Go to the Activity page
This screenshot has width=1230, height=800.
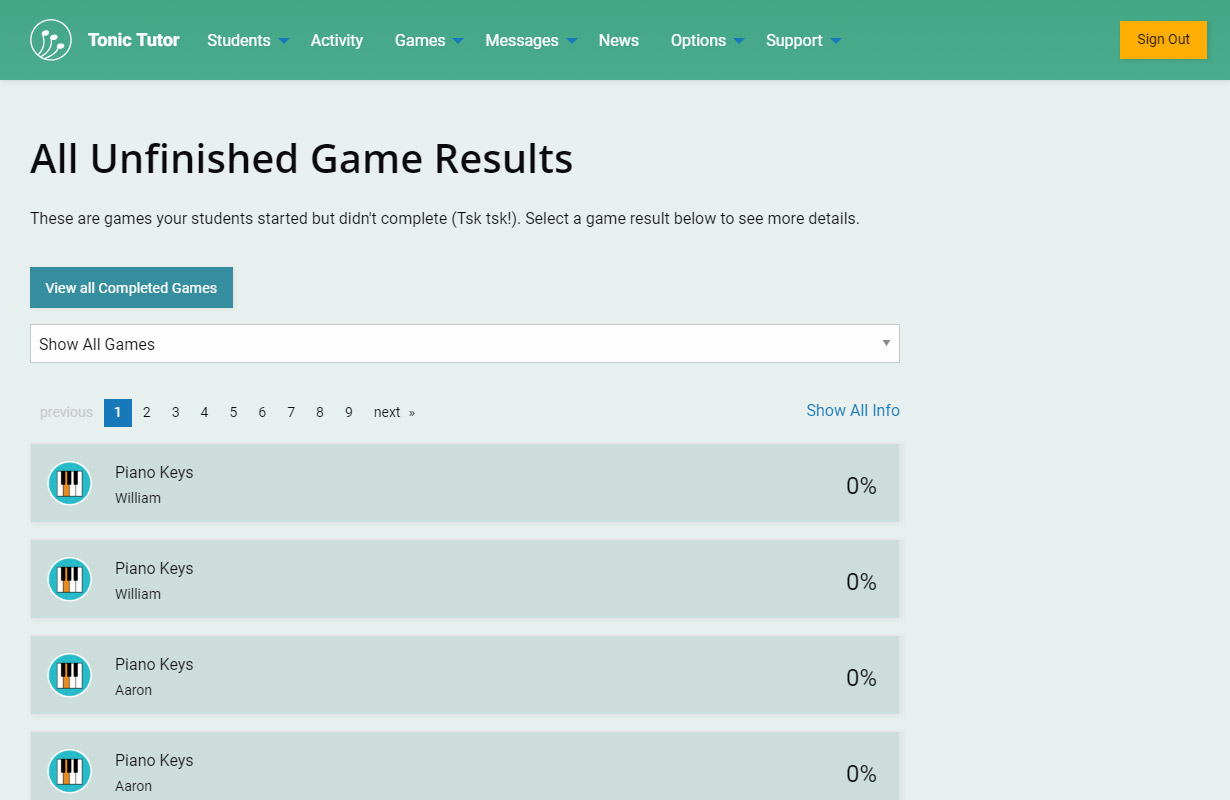(337, 40)
